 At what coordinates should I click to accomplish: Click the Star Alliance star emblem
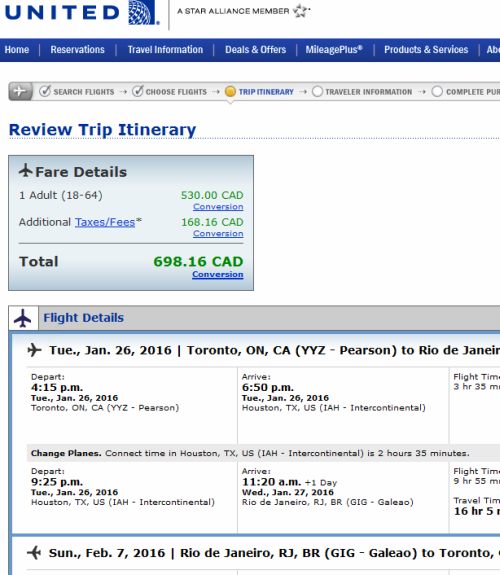[301, 11]
